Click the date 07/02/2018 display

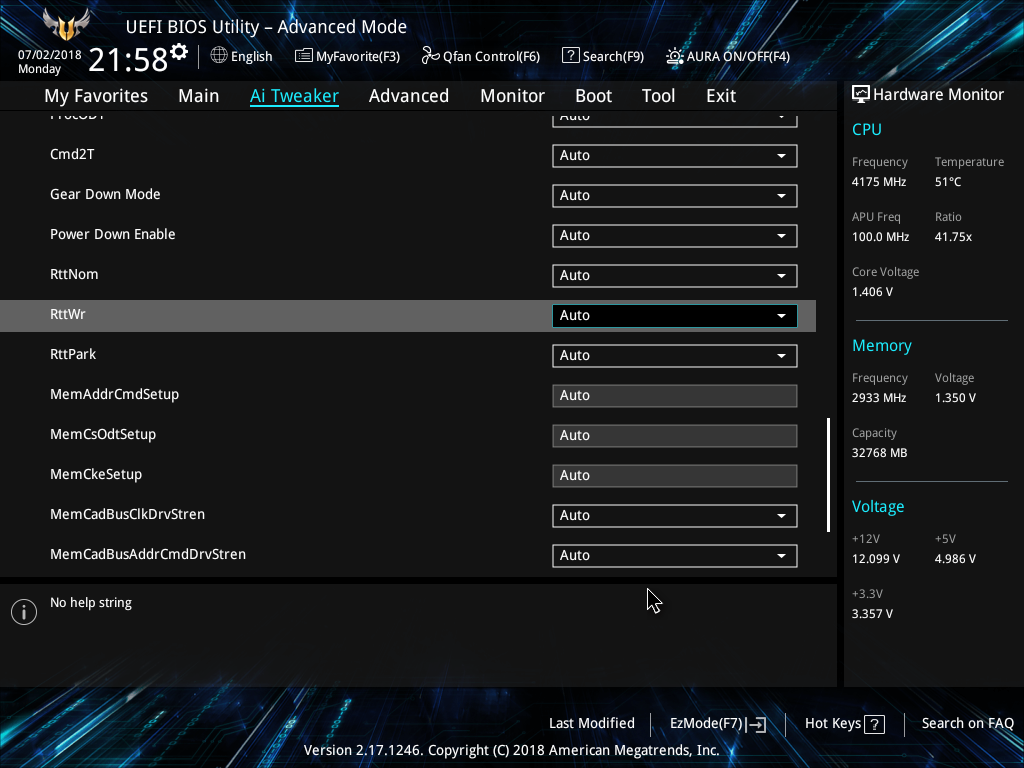click(x=50, y=55)
